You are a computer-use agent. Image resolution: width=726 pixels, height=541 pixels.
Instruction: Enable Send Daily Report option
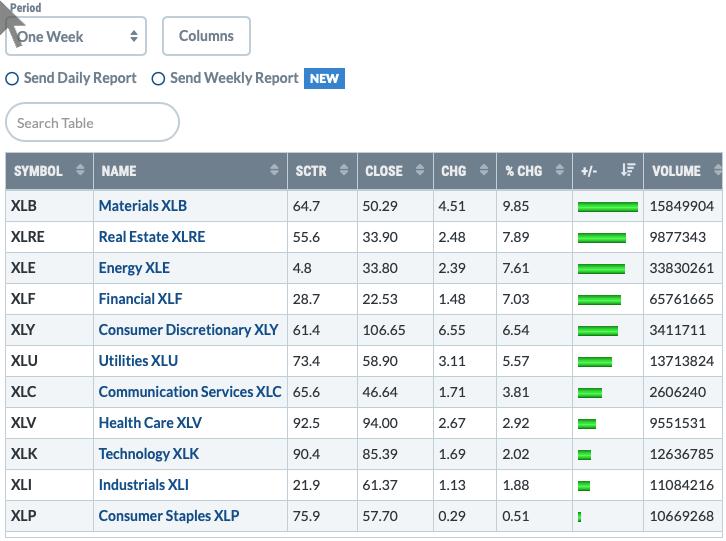pos(12,79)
